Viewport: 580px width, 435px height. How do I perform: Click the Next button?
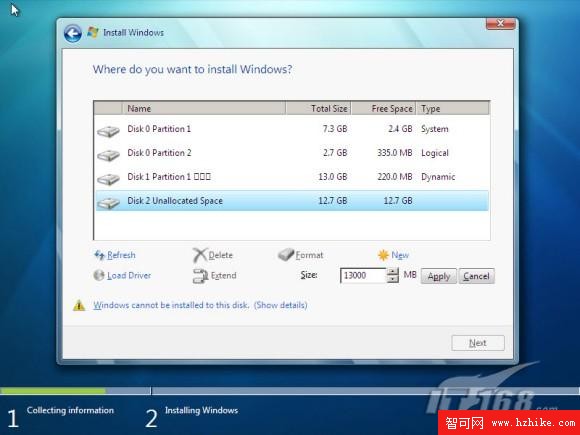click(478, 343)
